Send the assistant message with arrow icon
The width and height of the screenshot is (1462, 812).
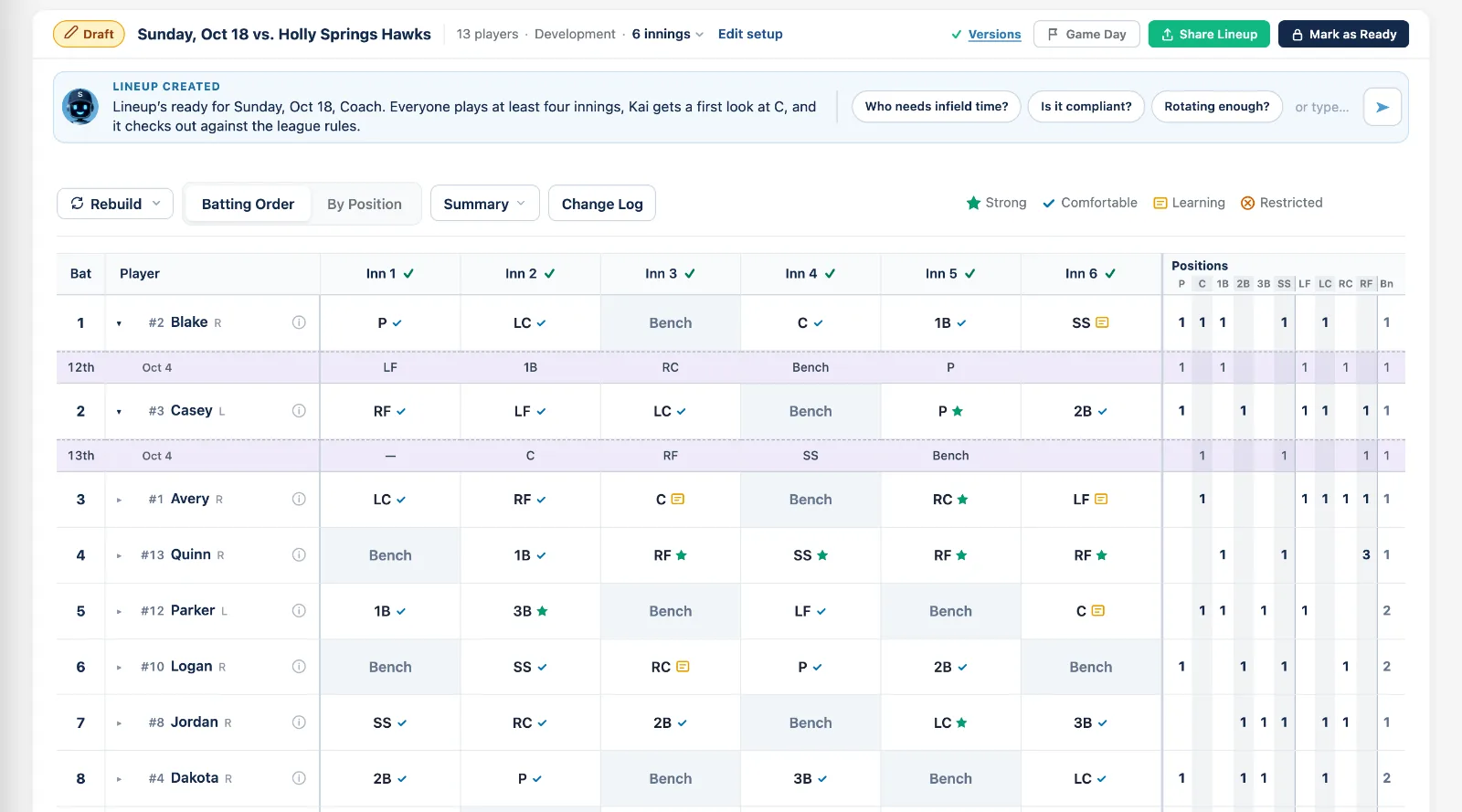[x=1383, y=107]
